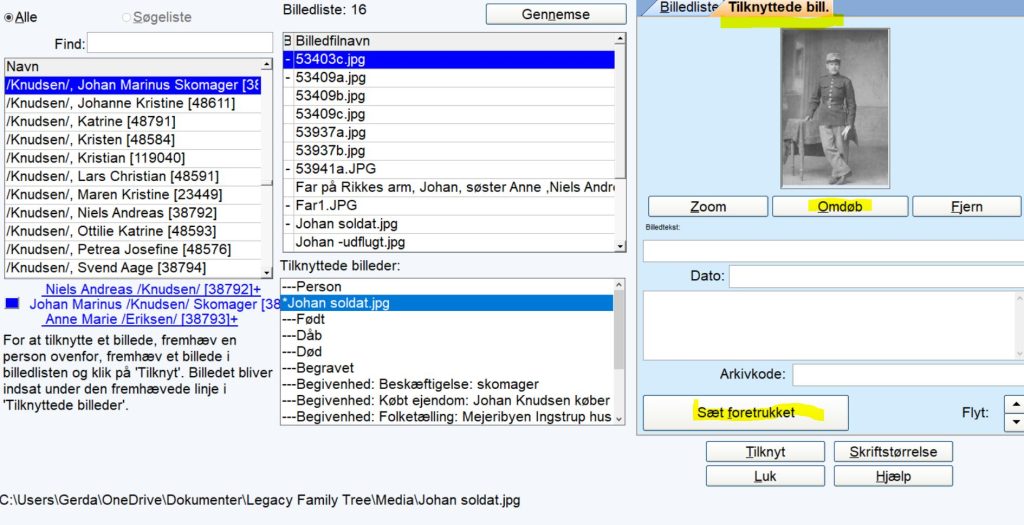Select Lars Christian [48591] in the name list

coord(133,176)
